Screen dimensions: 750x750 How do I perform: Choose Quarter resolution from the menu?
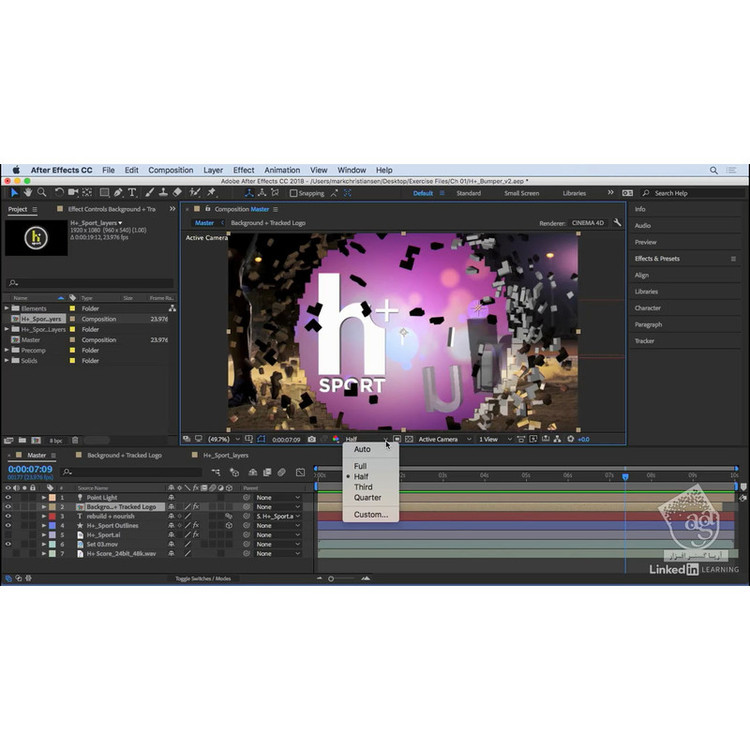pyautogui.click(x=367, y=497)
